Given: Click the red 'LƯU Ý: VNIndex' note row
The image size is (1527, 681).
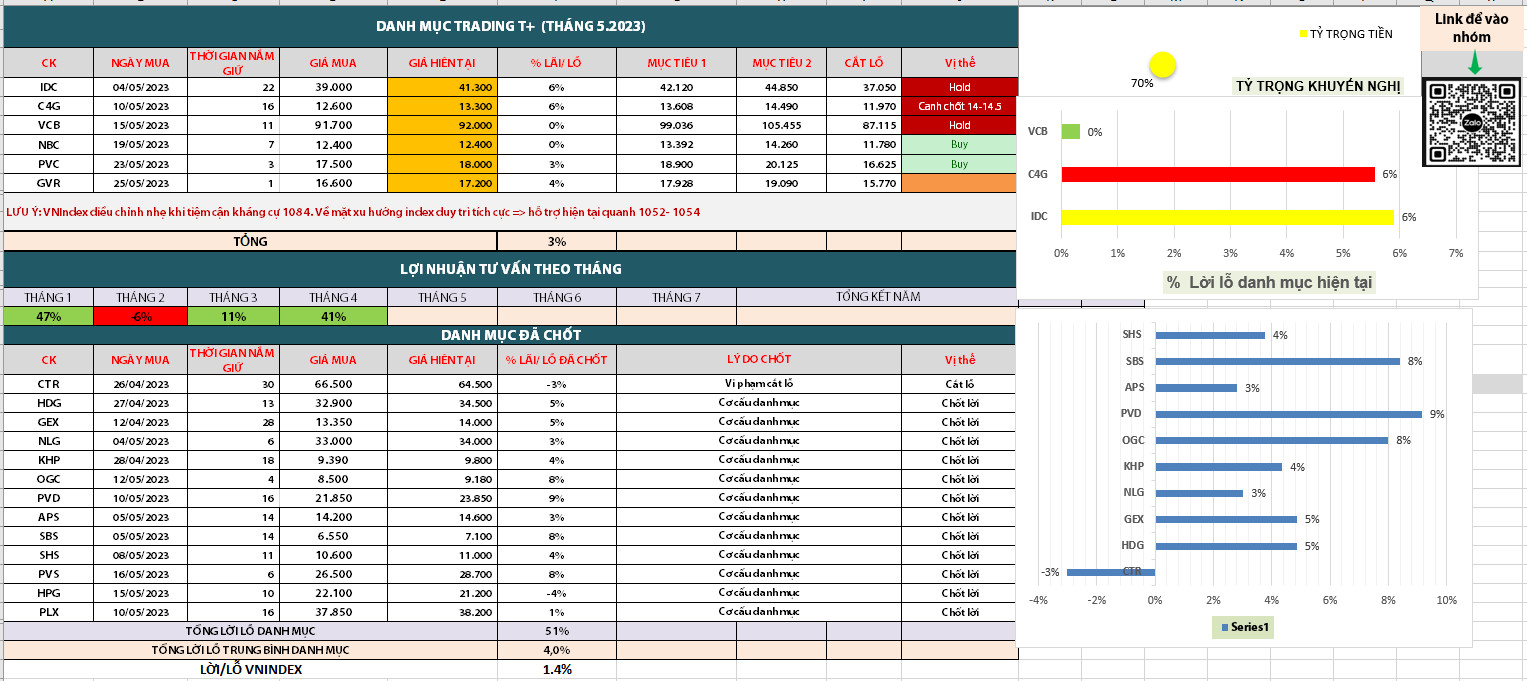Looking at the screenshot, I should coord(510,212).
